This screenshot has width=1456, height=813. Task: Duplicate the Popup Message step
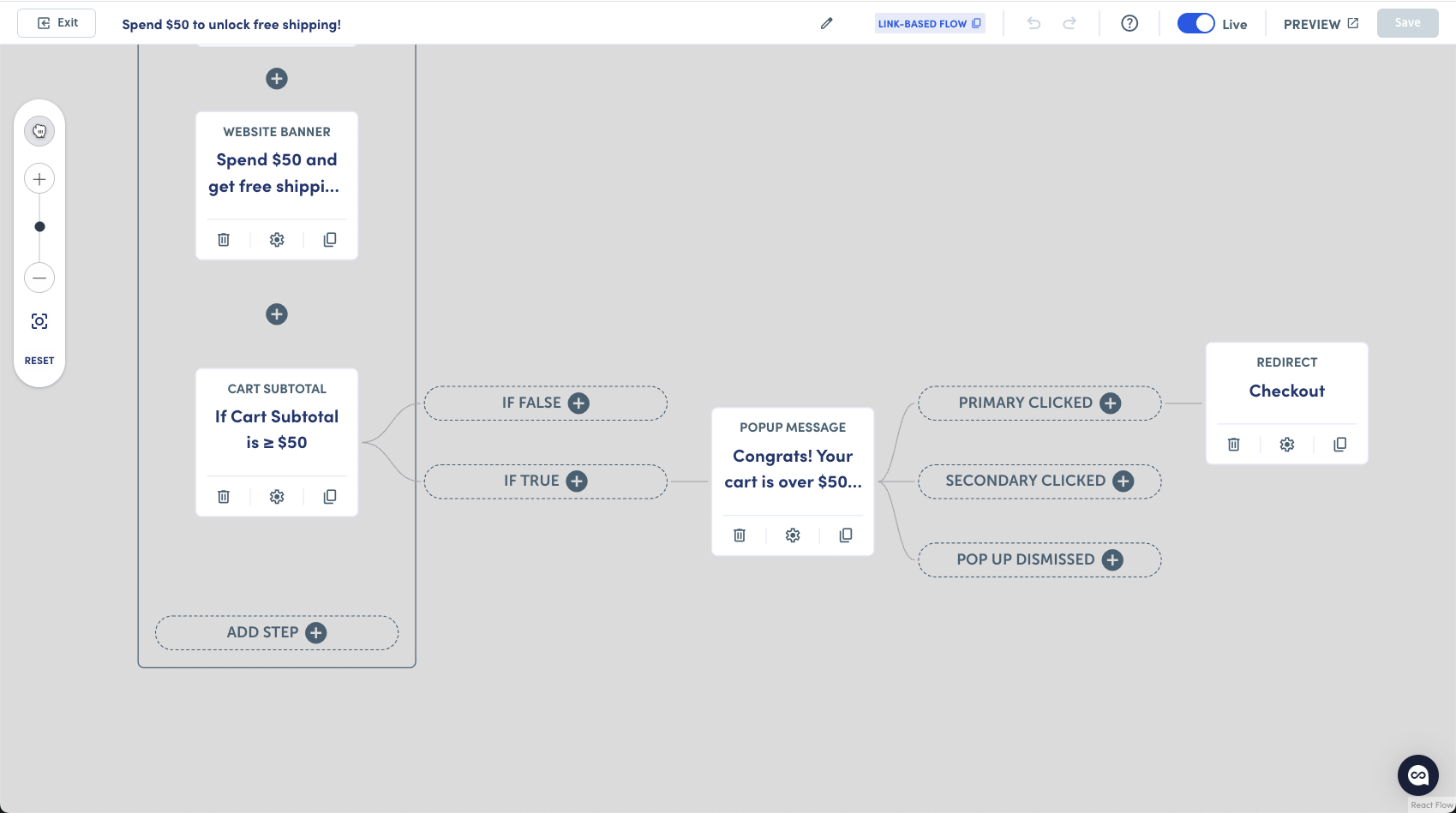click(845, 535)
